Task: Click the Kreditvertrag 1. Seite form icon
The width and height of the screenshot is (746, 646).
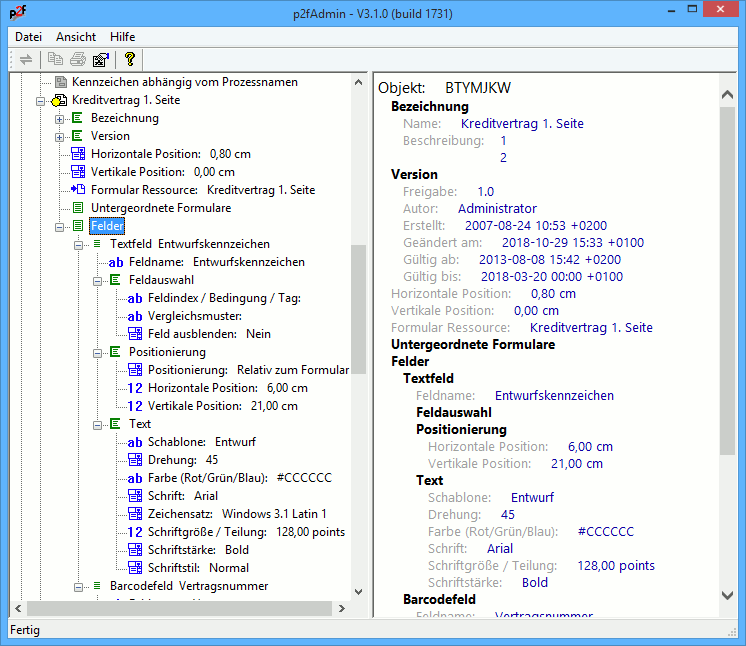Action: tap(60, 100)
